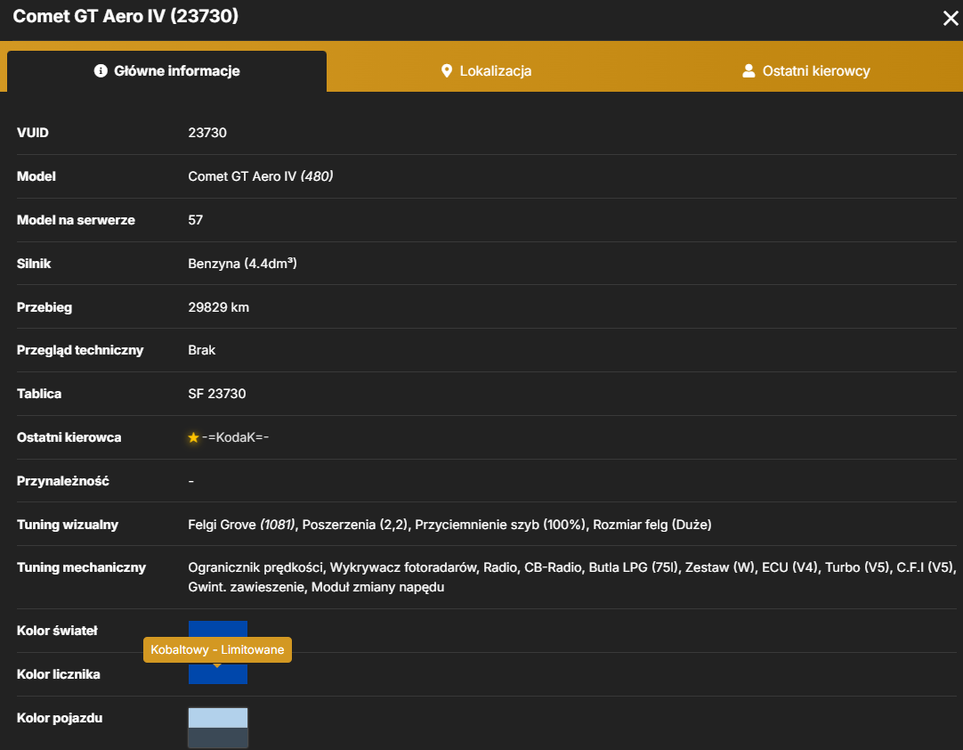
Task: Switch to the Lokalizacja tab
Action: tap(486, 71)
